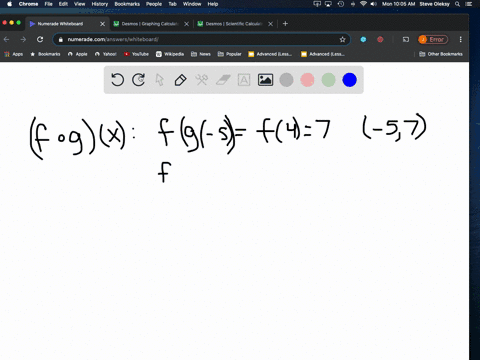Open Chrome three-dot menu

click(461, 39)
